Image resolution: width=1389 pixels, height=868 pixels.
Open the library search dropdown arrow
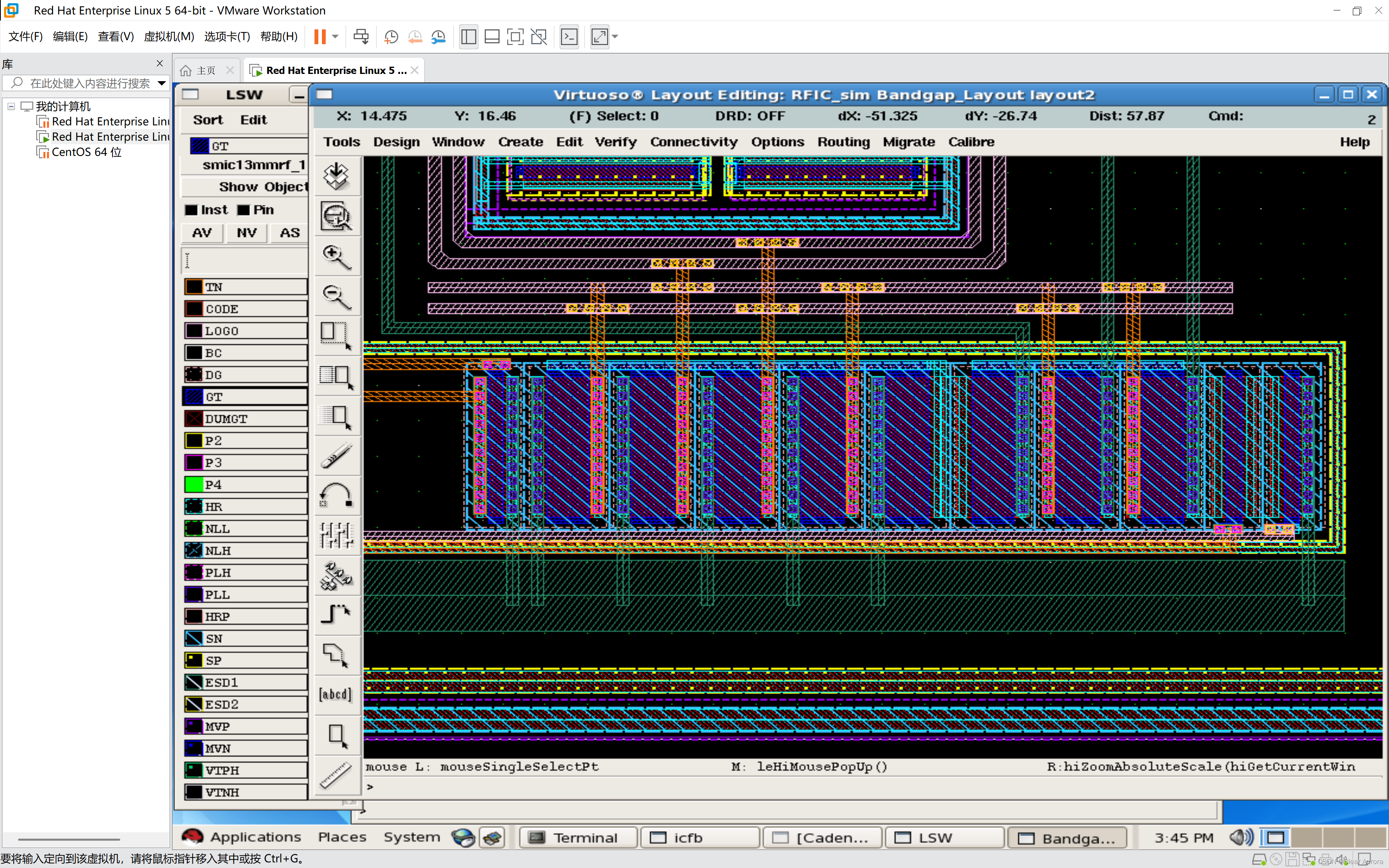(x=162, y=83)
